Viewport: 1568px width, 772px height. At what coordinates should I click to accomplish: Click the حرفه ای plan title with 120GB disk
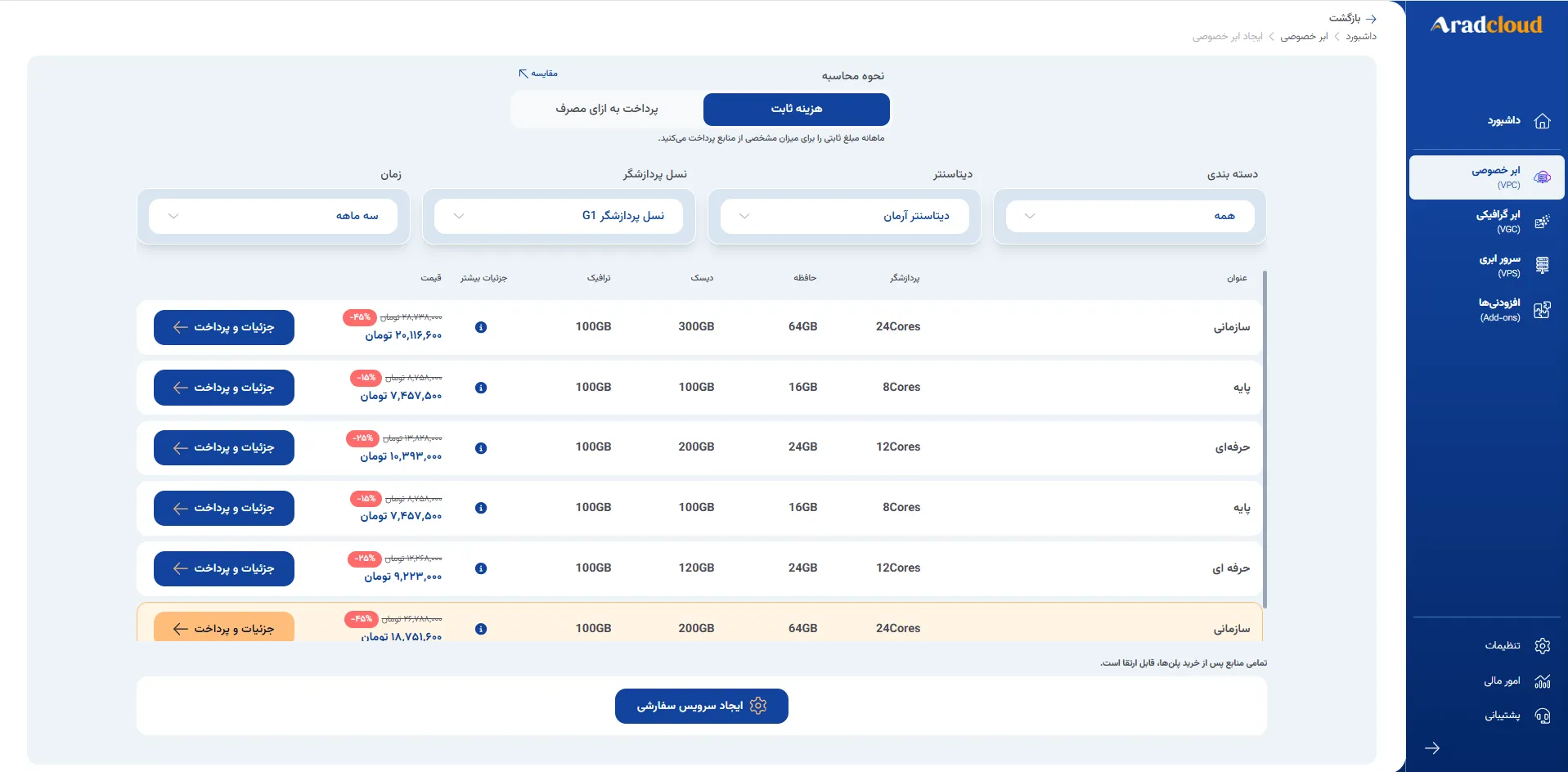[x=1231, y=568]
